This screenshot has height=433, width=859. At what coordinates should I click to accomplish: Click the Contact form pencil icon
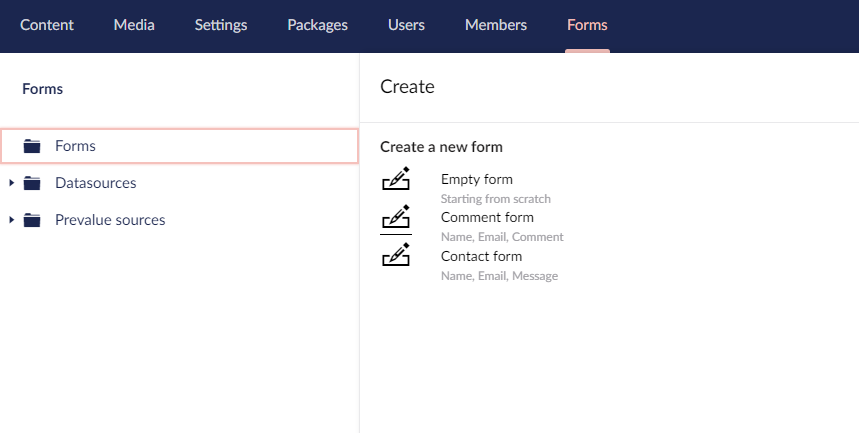click(x=396, y=254)
